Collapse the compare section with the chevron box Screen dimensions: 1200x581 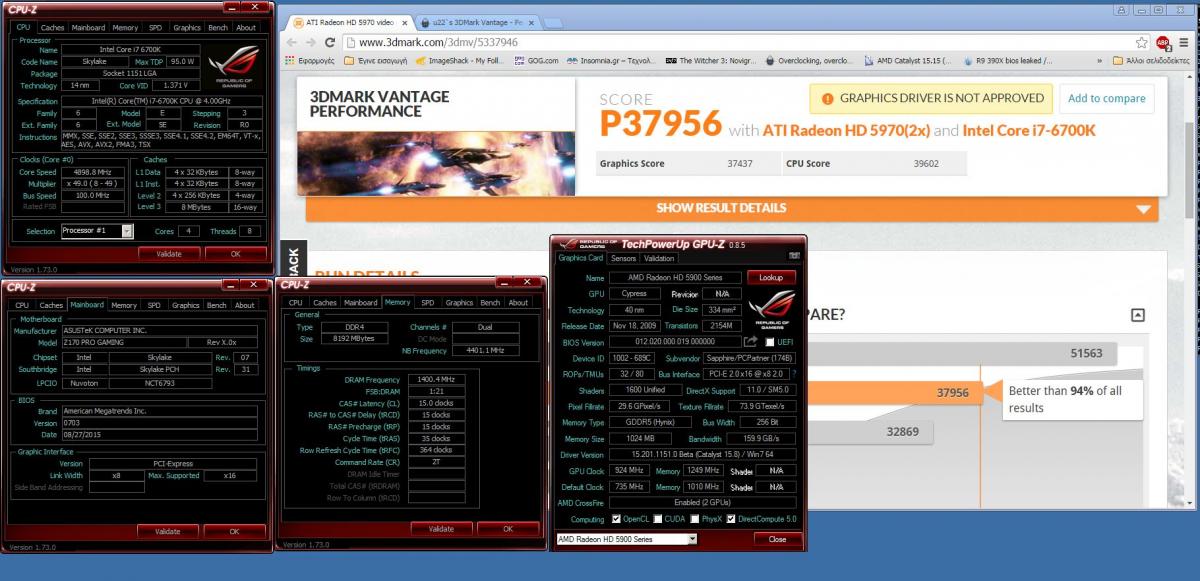click(x=1138, y=315)
